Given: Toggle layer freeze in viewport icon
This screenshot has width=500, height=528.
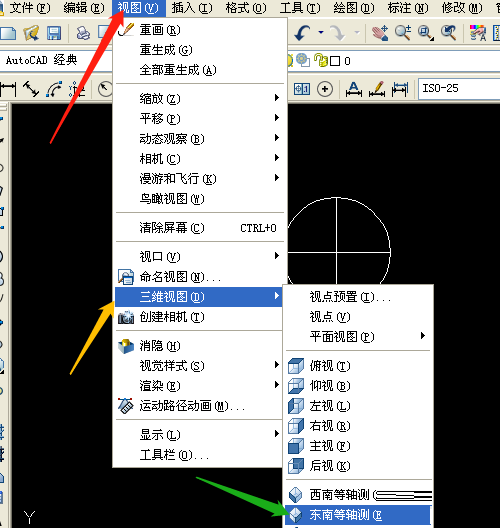Looking at the screenshot, I should [x=303, y=61].
